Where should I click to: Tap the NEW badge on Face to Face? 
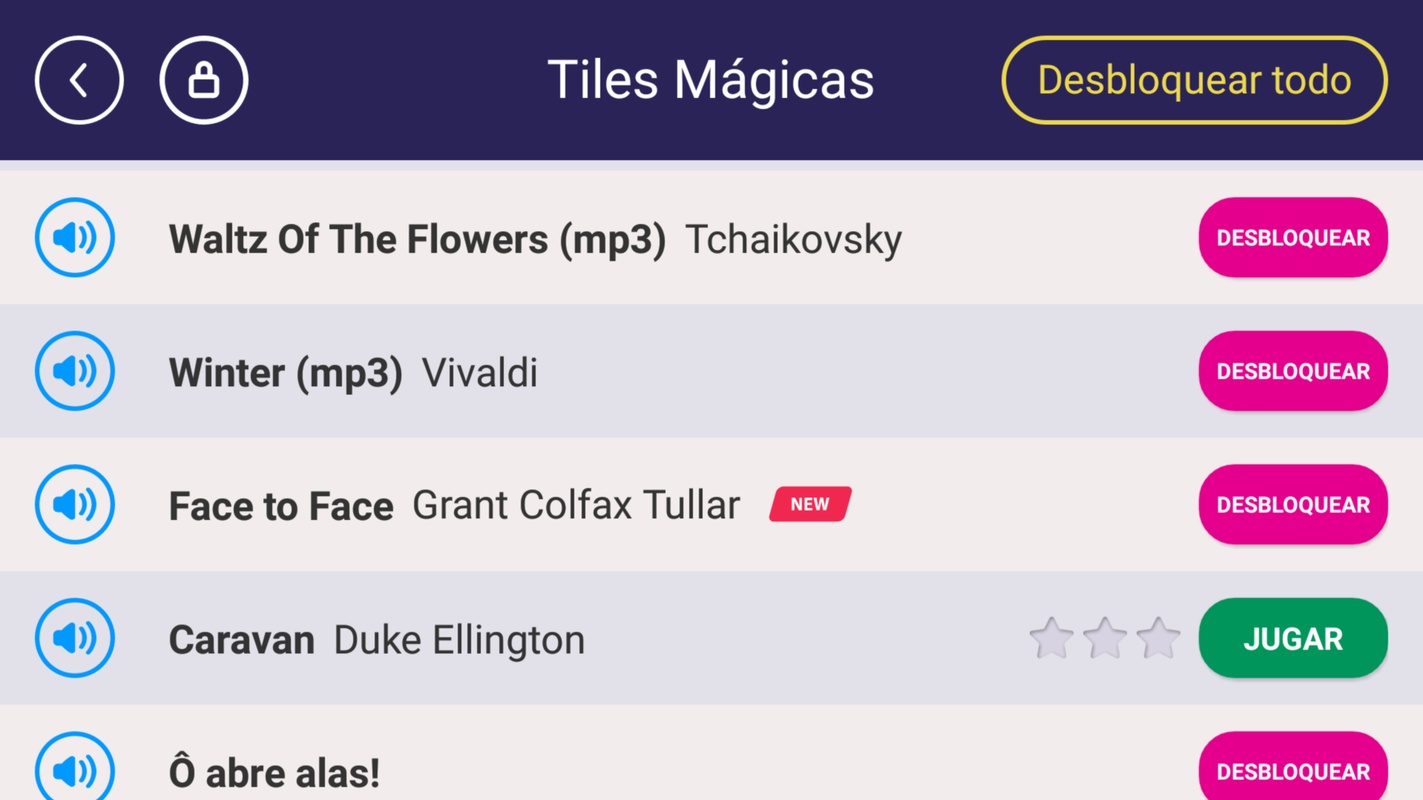(810, 505)
